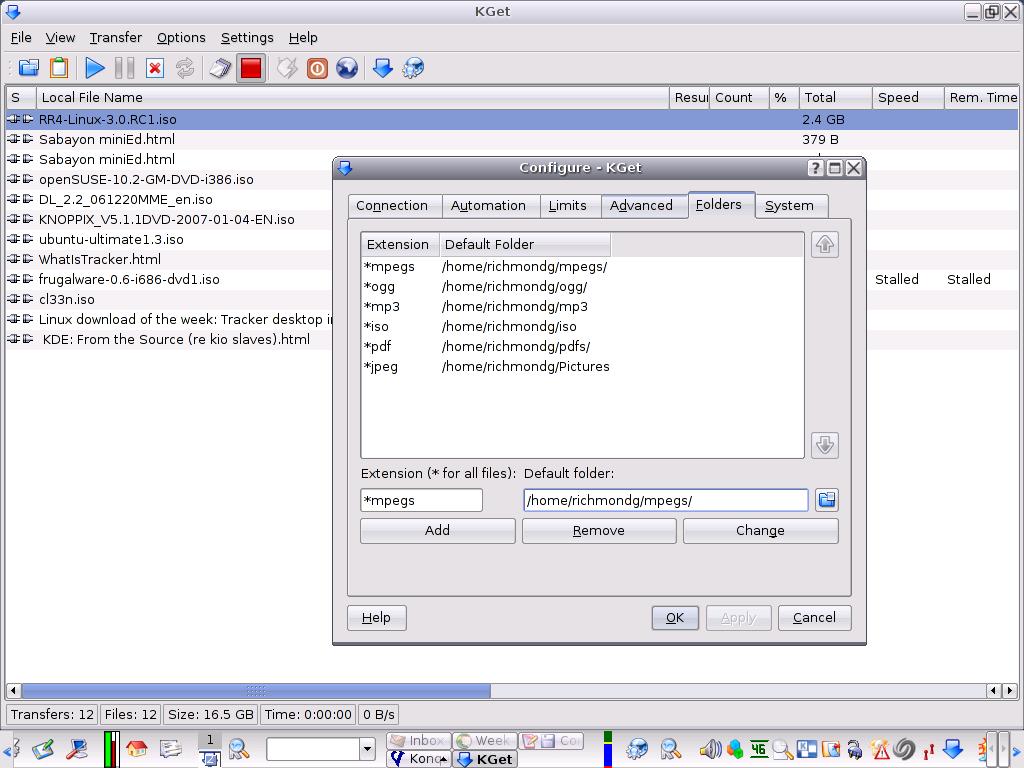This screenshot has width=1024, height=768.
Task: Sort by Local File Name column header
Action: click(x=353, y=98)
